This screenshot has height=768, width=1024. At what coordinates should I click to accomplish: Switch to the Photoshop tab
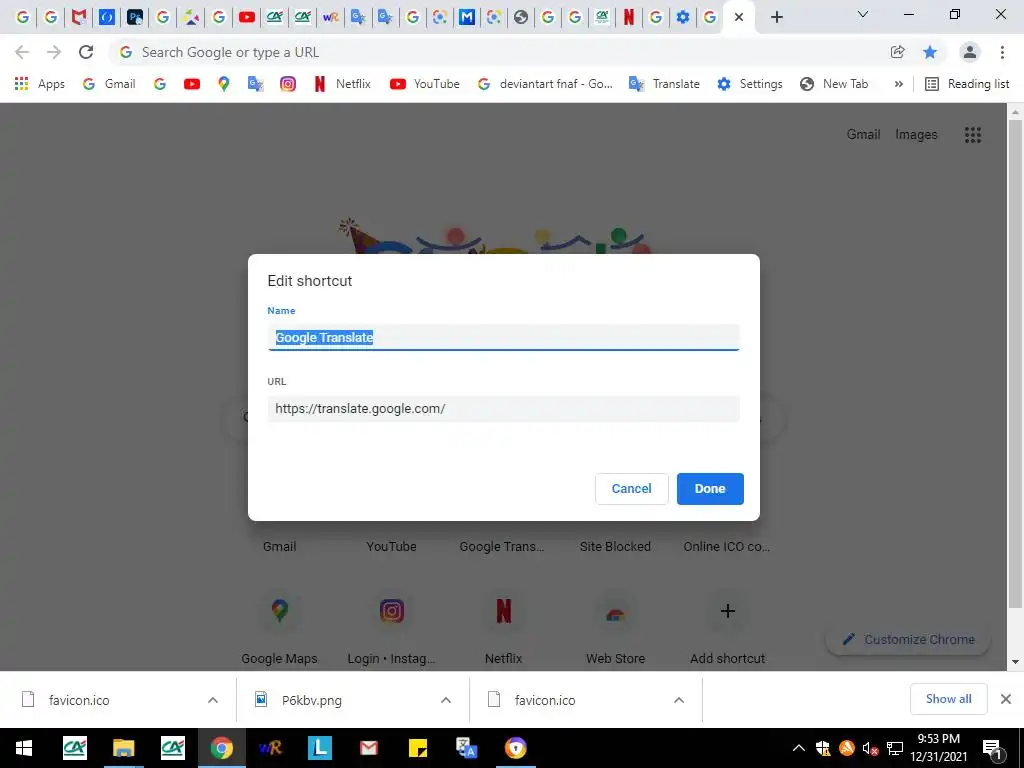tap(135, 17)
